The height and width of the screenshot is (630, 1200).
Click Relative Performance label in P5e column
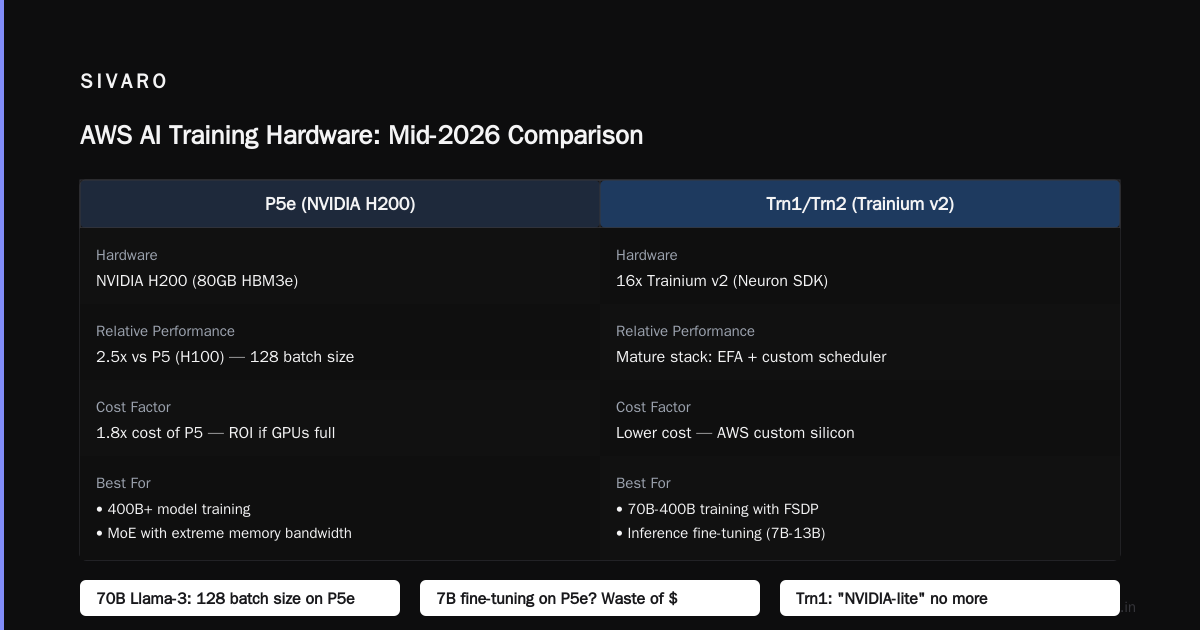pos(165,331)
